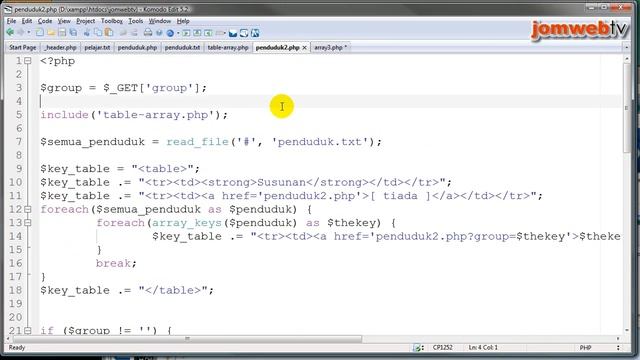The width and height of the screenshot is (640, 360).
Task: Click the dark blue envelope toolbar icon
Action: pos(233,33)
